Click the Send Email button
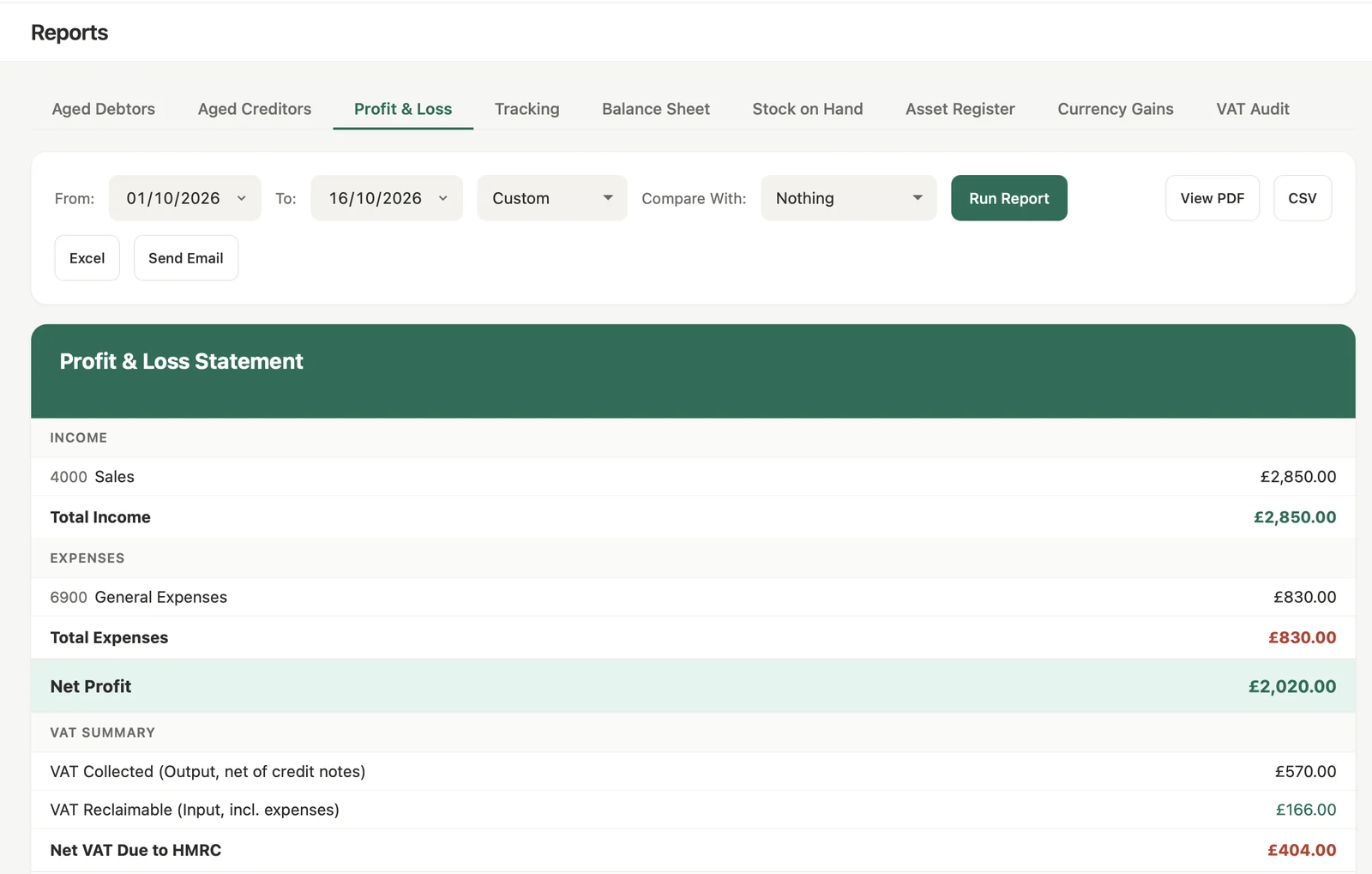 [x=186, y=258]
